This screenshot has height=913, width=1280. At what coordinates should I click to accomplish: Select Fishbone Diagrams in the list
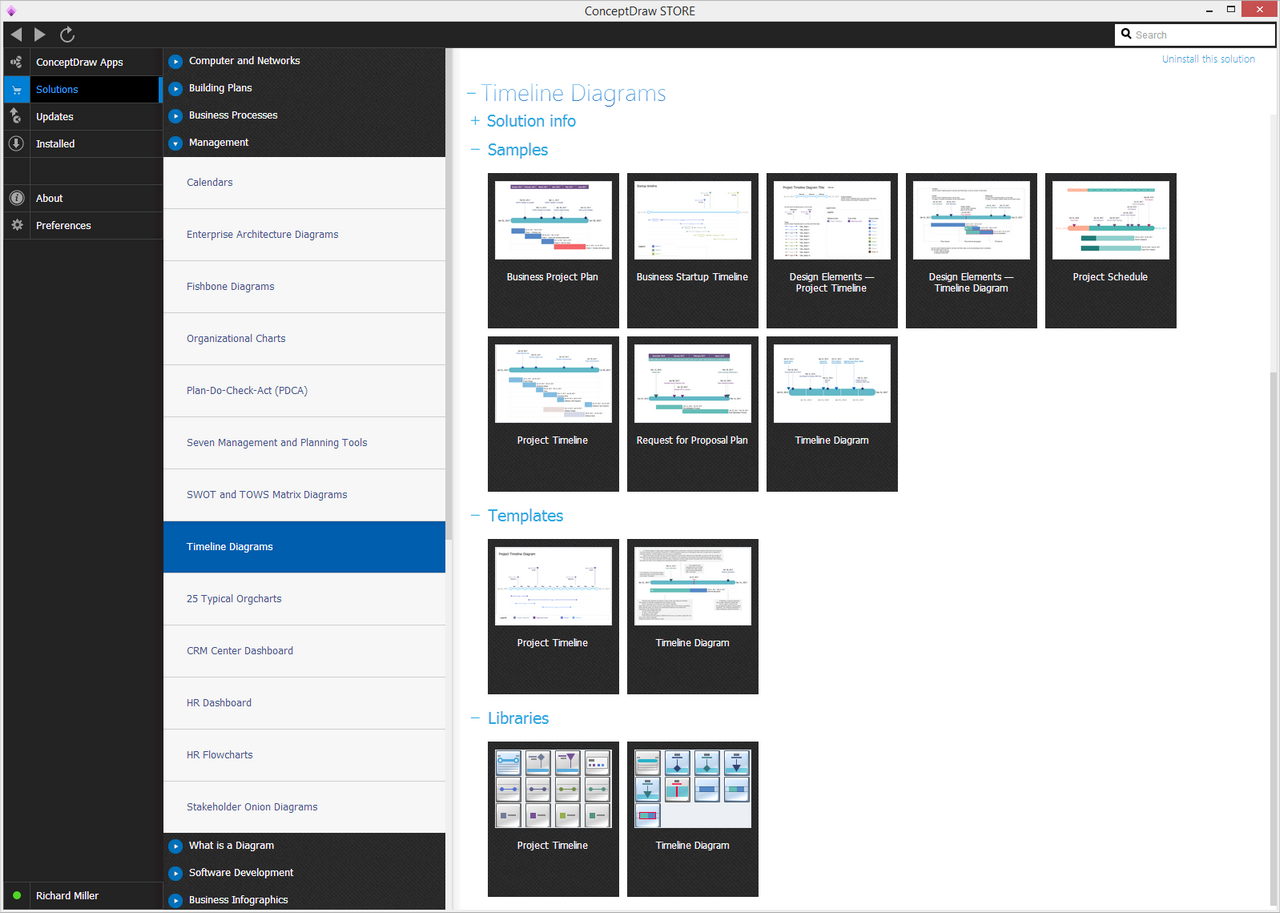304,287
